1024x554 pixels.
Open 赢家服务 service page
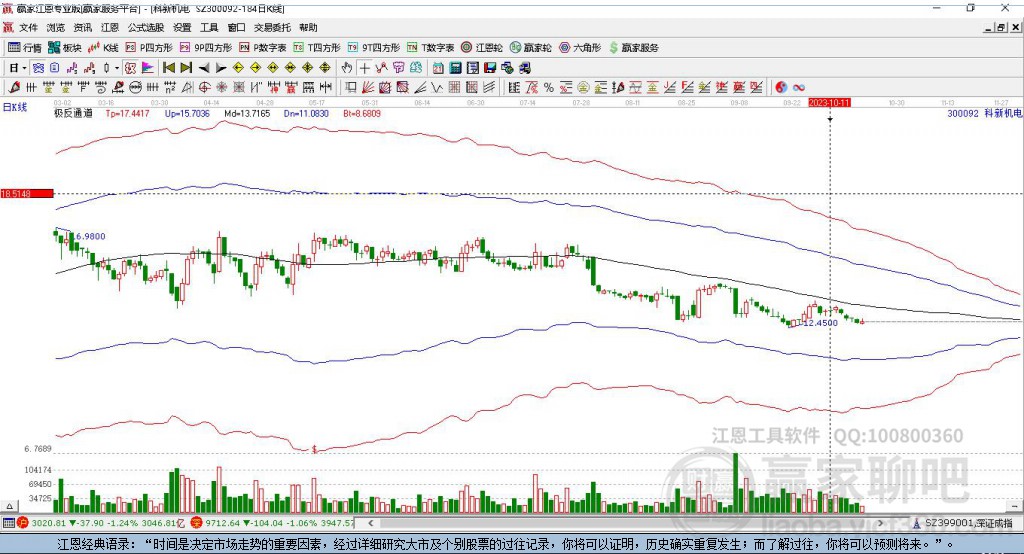(633, 48)
